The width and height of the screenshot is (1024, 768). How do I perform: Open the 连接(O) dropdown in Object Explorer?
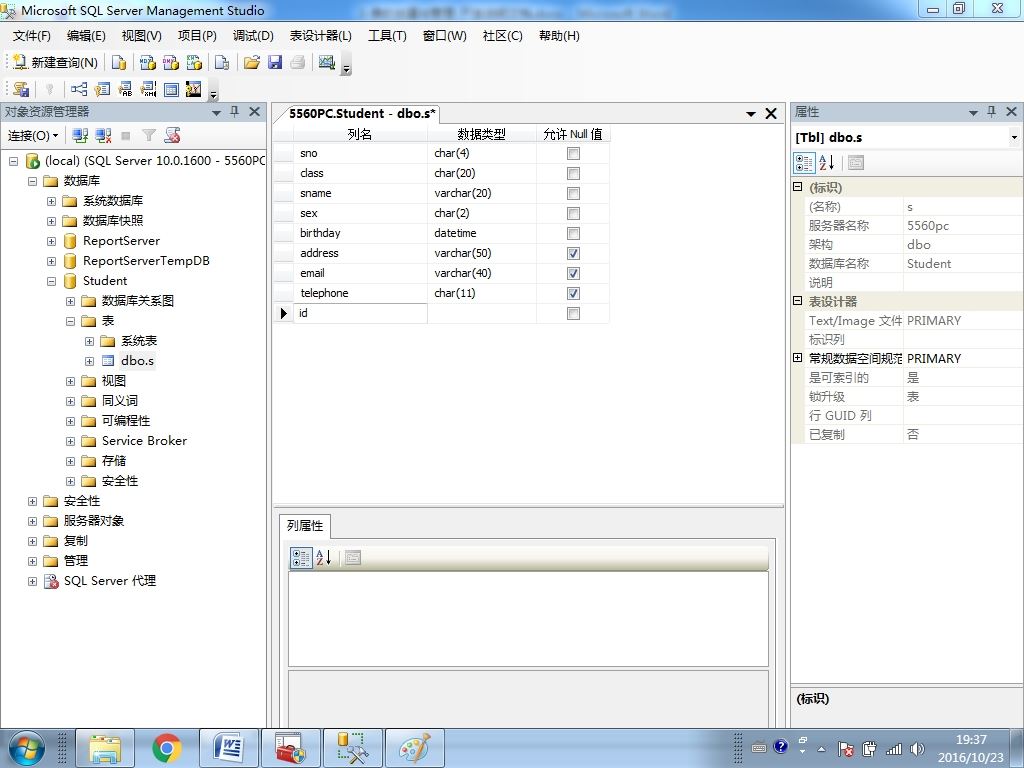click(33, 136)
